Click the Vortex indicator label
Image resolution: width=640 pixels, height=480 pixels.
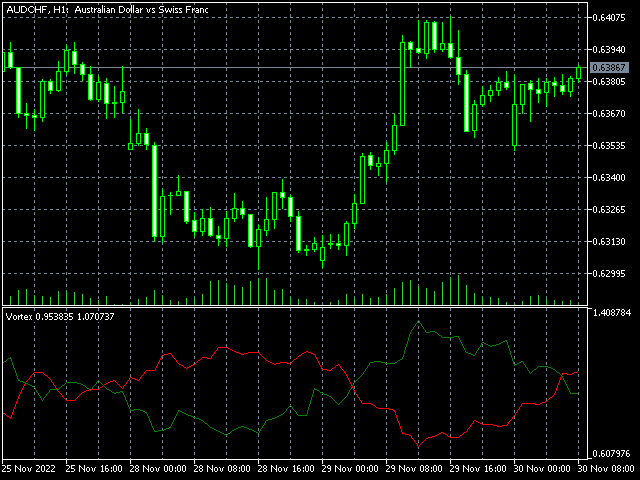pyautogui.click(x=60, y=316)
